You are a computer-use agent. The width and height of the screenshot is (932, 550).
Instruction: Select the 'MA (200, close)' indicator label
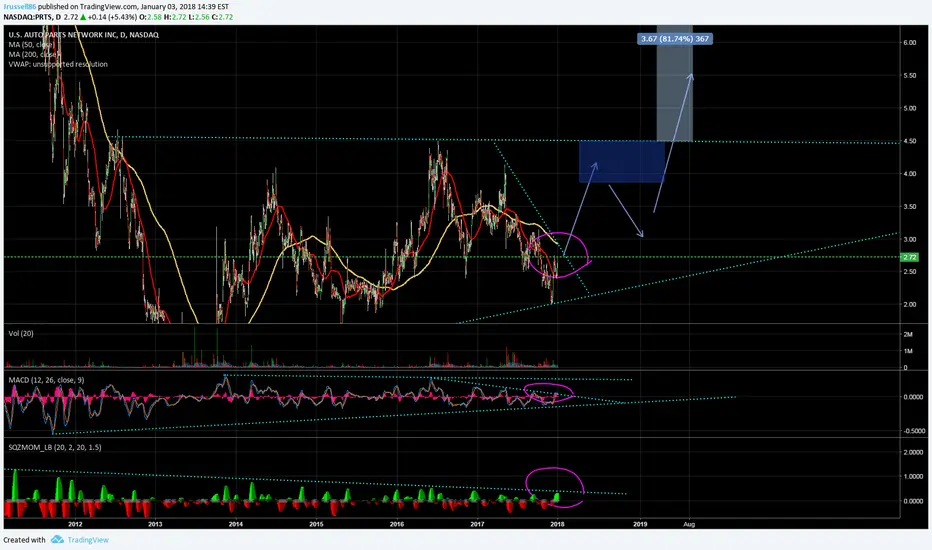click(x=33, y=55)
